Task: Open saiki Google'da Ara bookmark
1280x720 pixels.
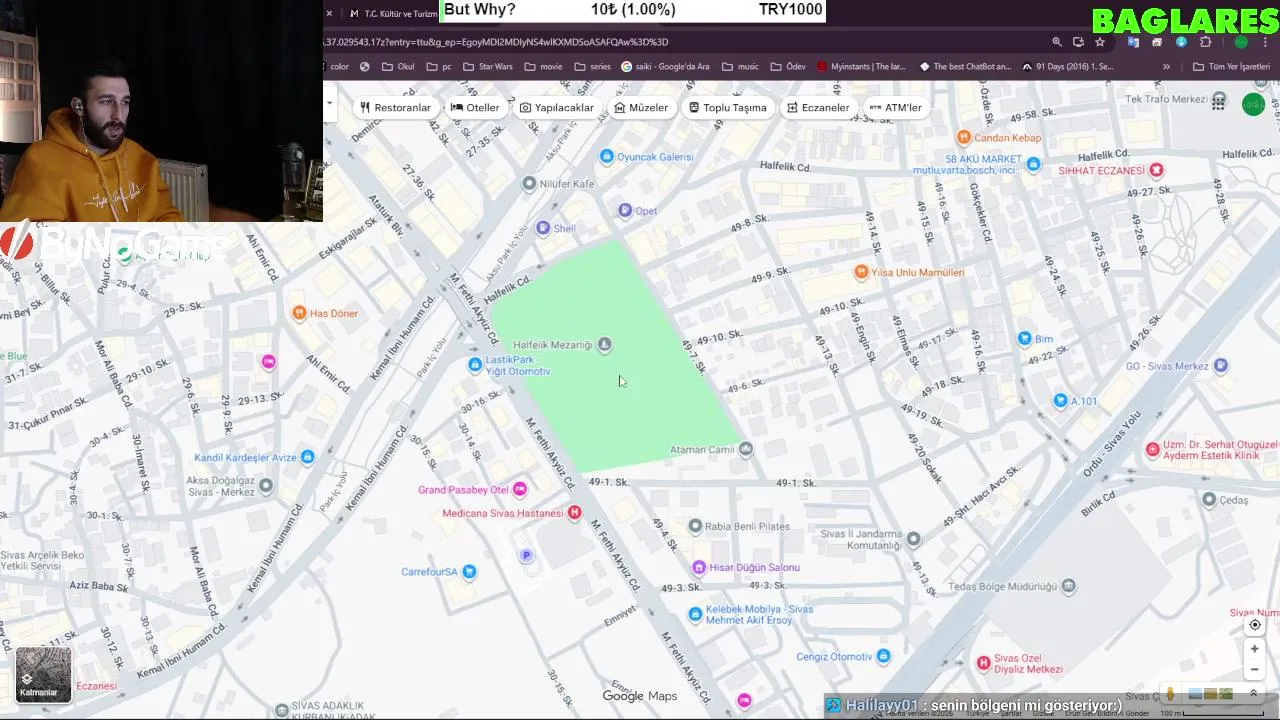Action: 665,67
